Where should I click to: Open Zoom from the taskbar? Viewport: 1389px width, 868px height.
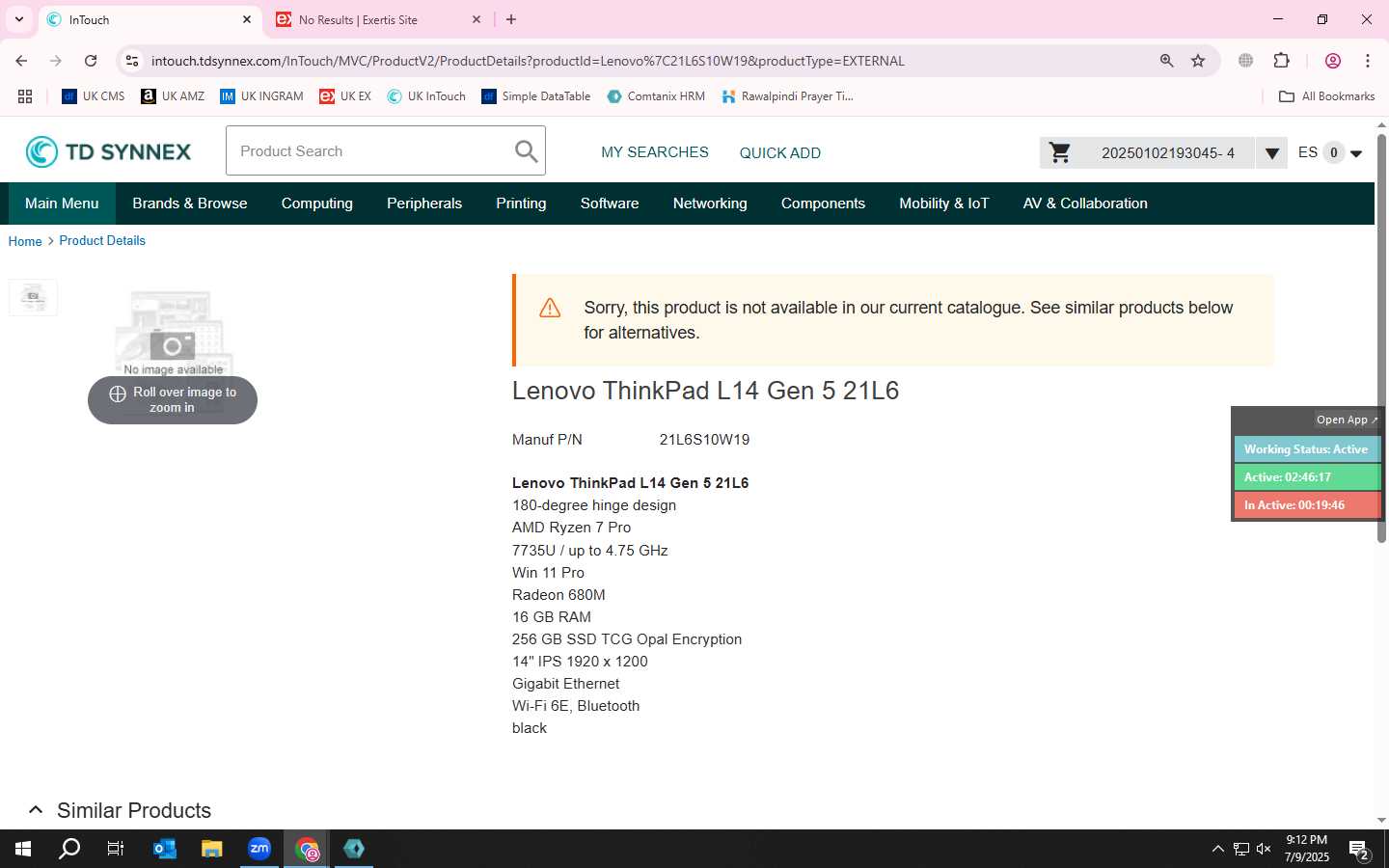point(259,849)
